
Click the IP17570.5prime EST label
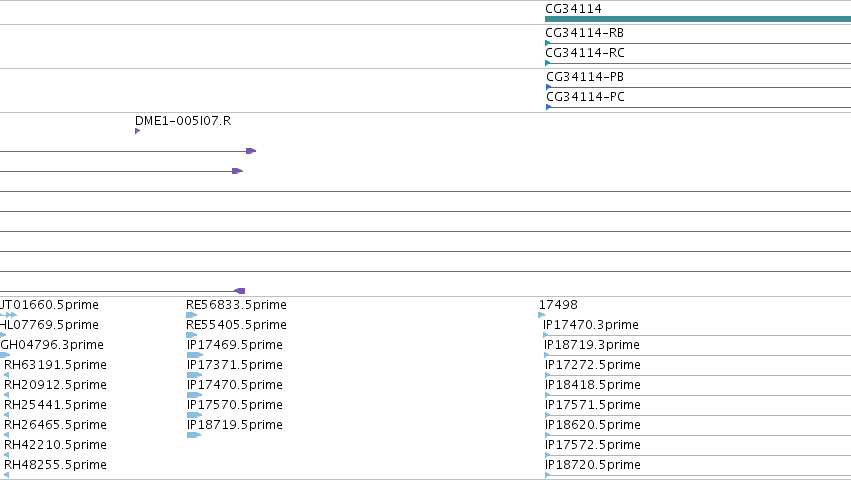click(x=234, y=405)
